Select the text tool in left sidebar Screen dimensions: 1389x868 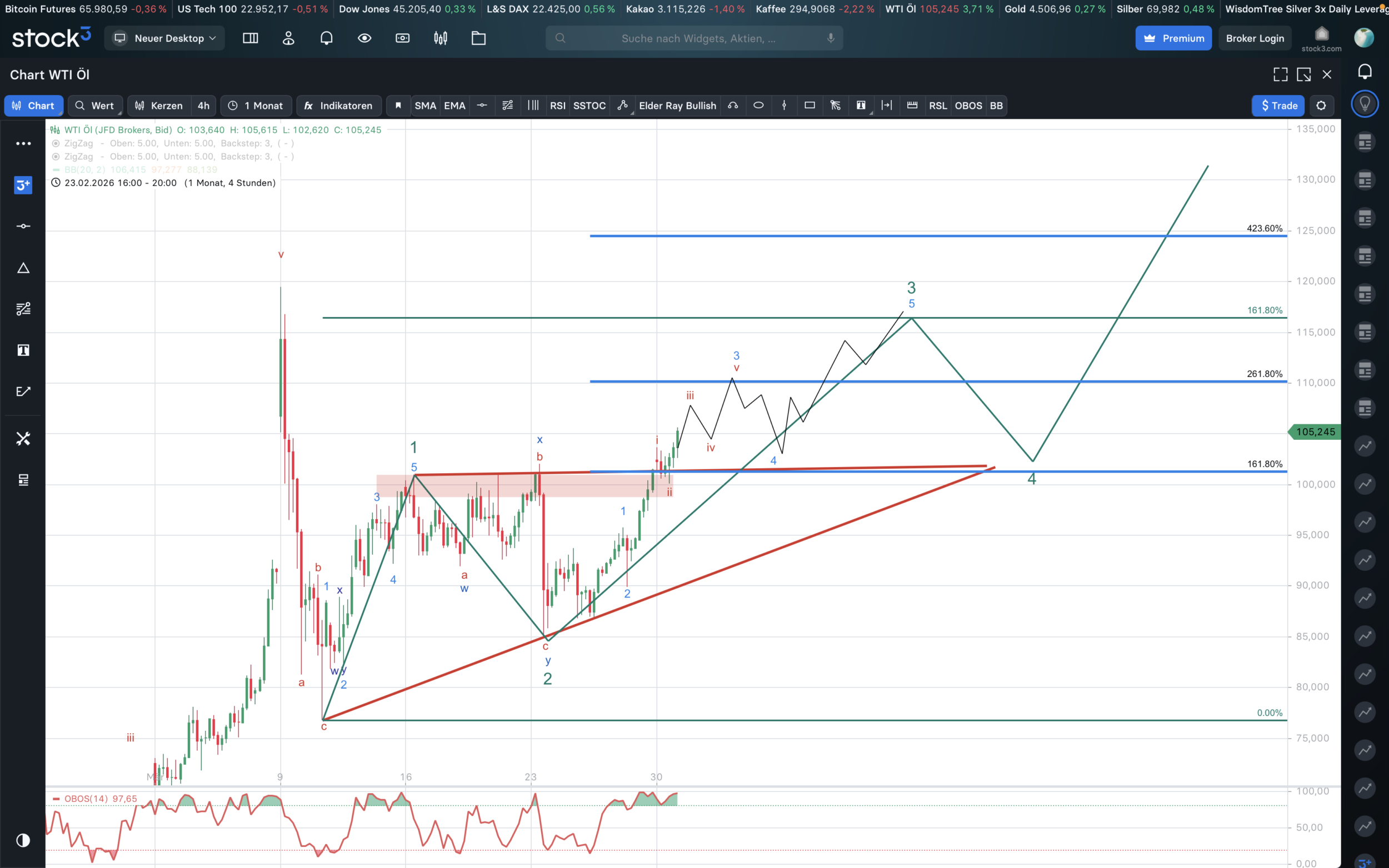click(x=23, y=350)
